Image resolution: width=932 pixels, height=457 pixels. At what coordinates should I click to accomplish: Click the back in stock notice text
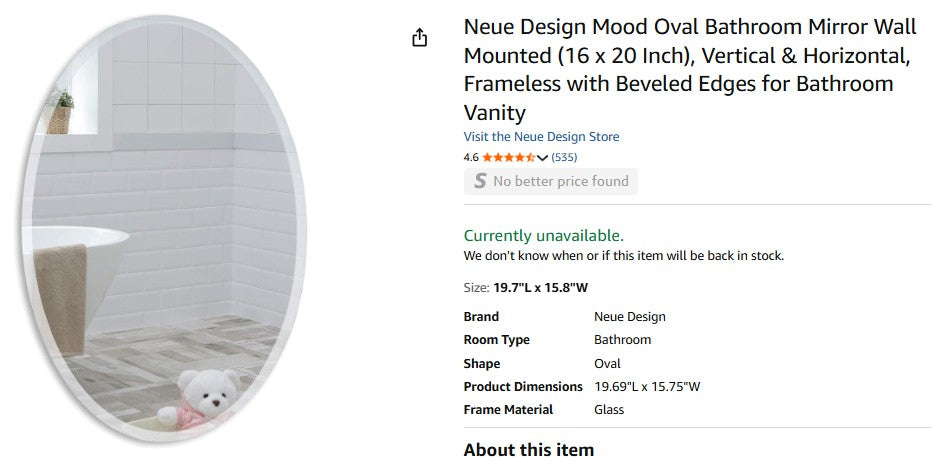[623, 256]
